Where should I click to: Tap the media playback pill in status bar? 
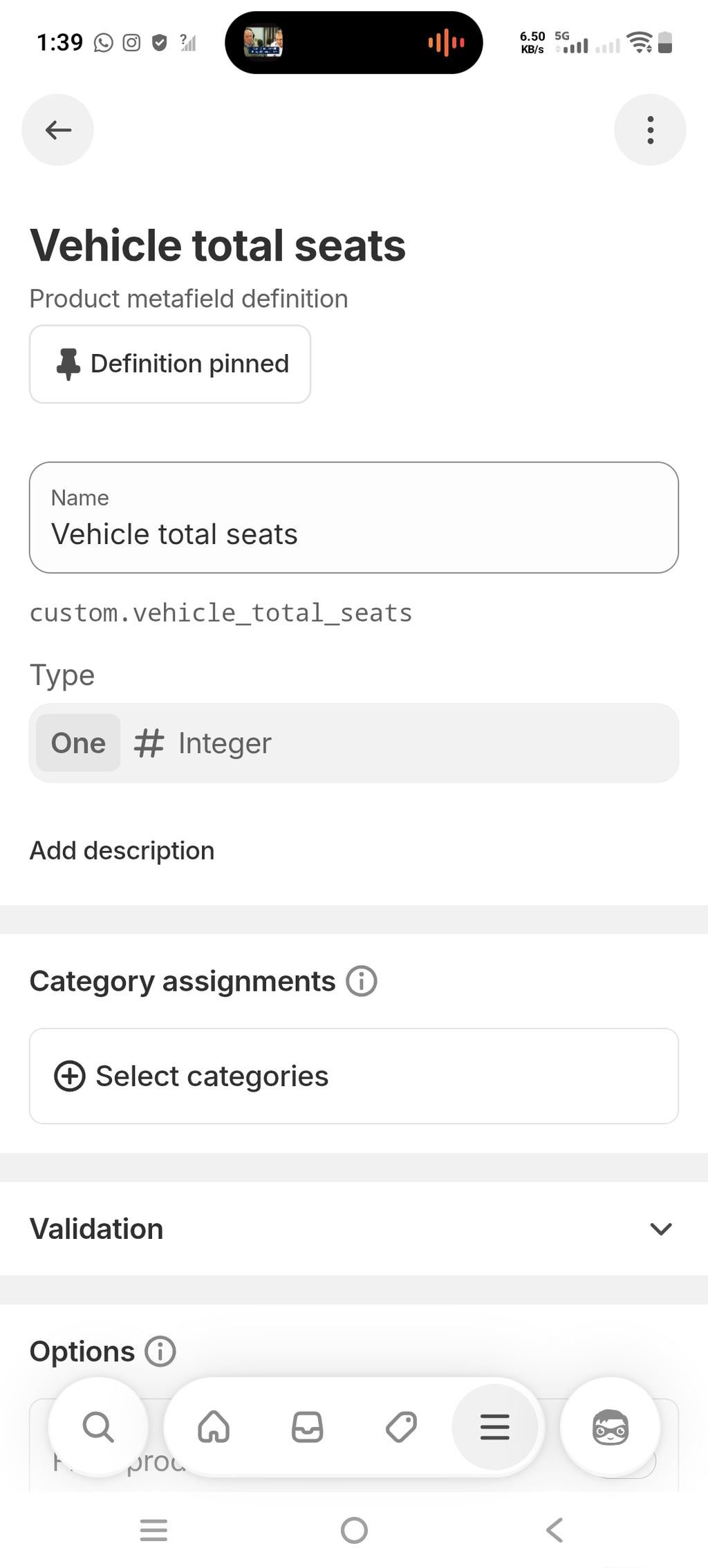pyautogui.click(x=354, y=43)
